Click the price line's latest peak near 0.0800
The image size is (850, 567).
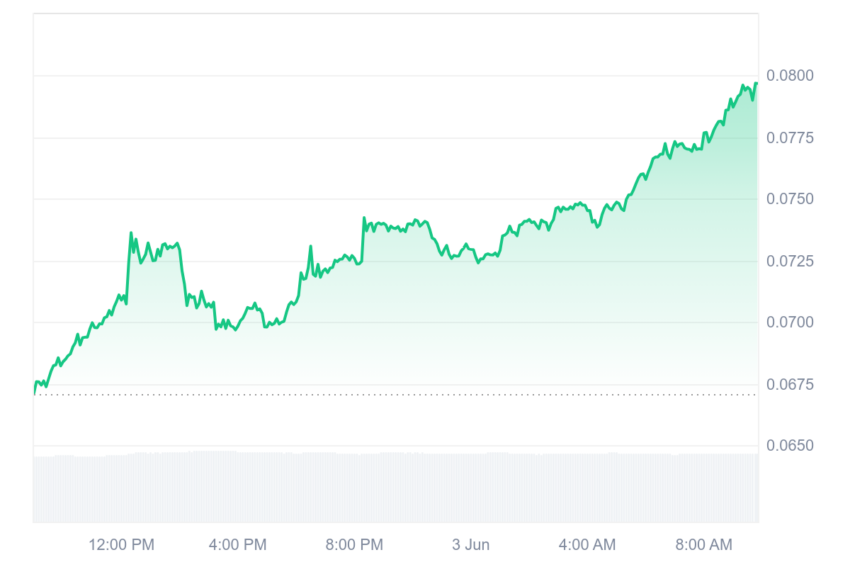[x=756, y=83]
